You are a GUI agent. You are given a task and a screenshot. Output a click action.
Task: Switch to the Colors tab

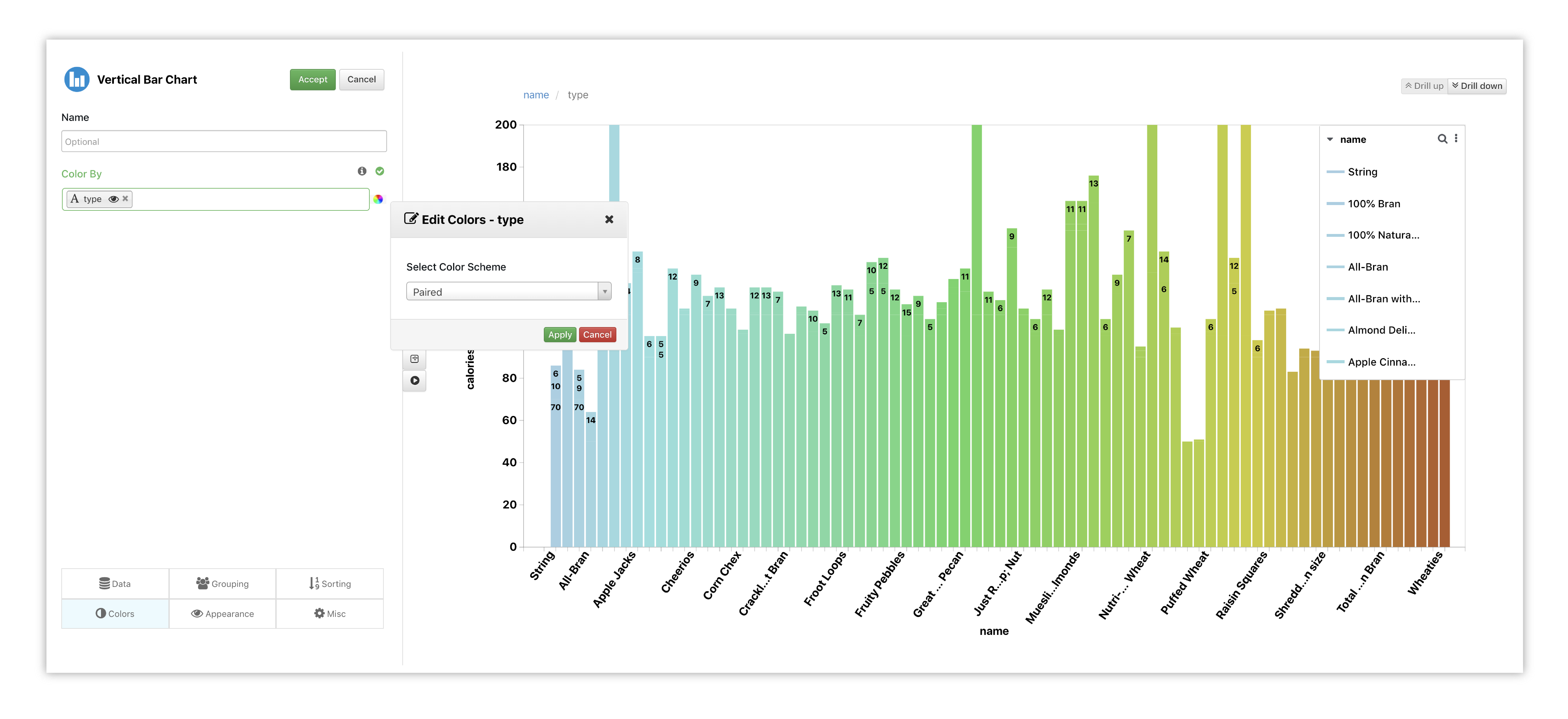(x=115, y=614)
